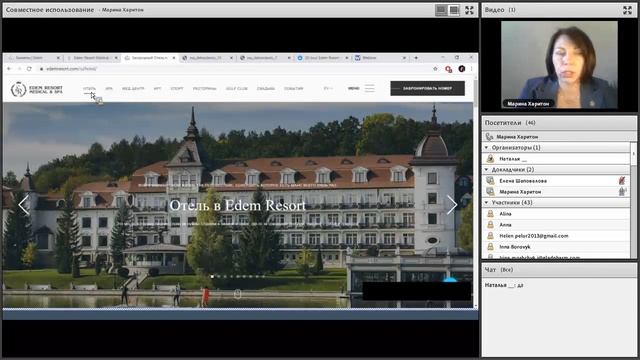
Task: Click presenter icon next to Елена Шаповалова
Action: click(490, 180)
